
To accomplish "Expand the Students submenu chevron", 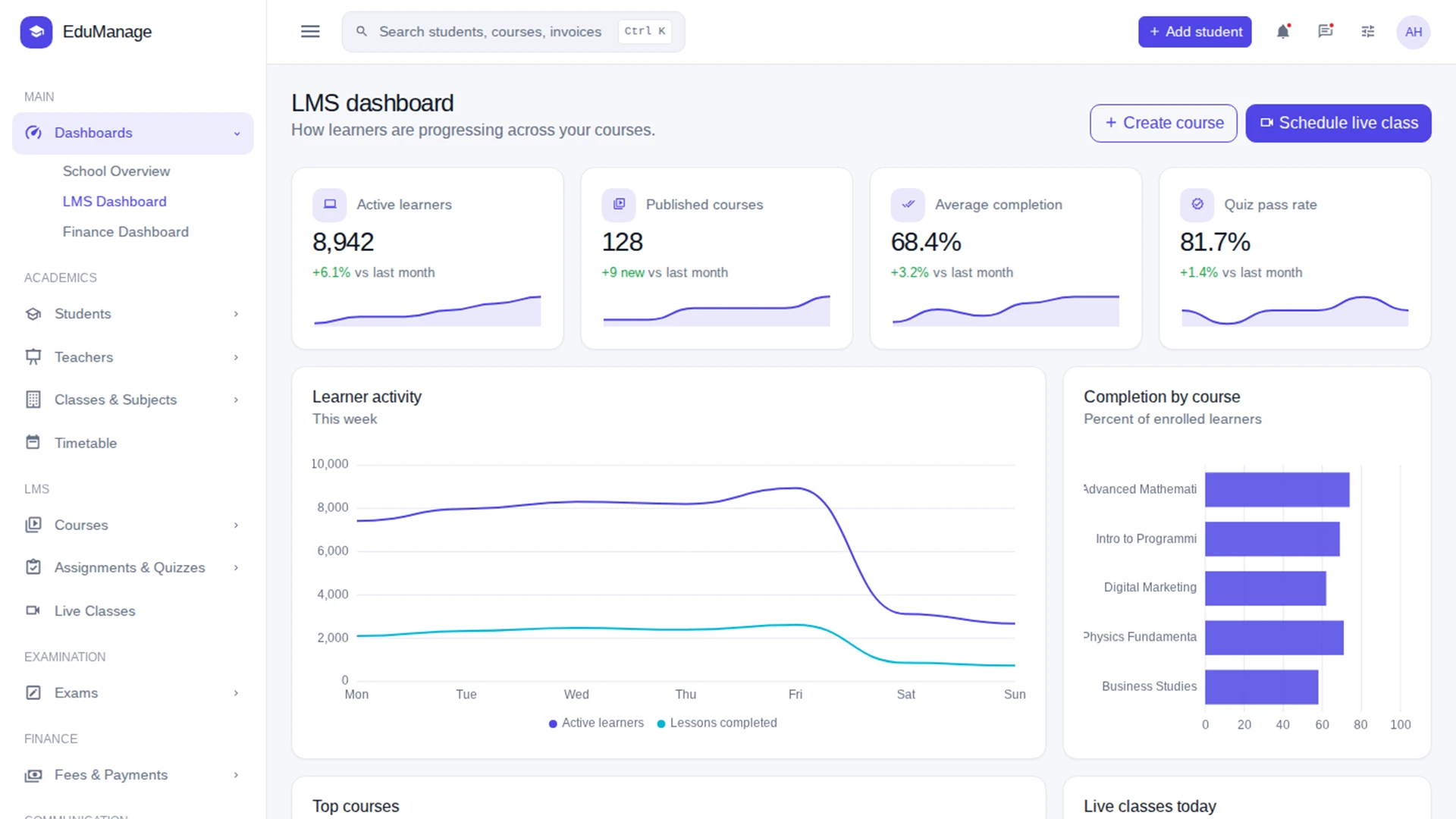I will click(236, 314).
